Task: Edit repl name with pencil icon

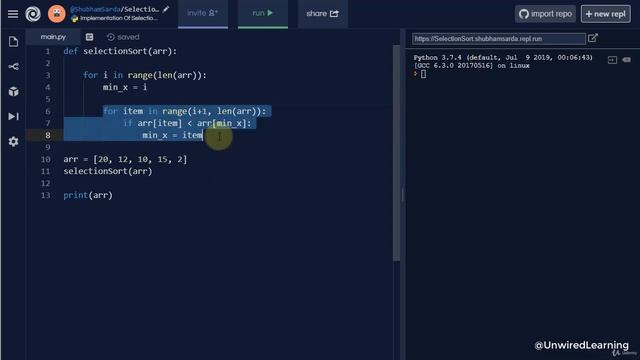Action: click(166, 9)
